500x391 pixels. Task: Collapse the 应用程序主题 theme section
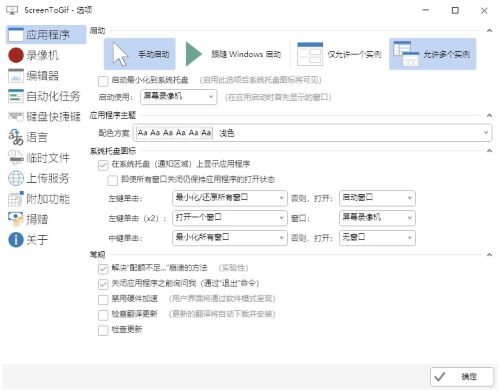tap(489, 115)
